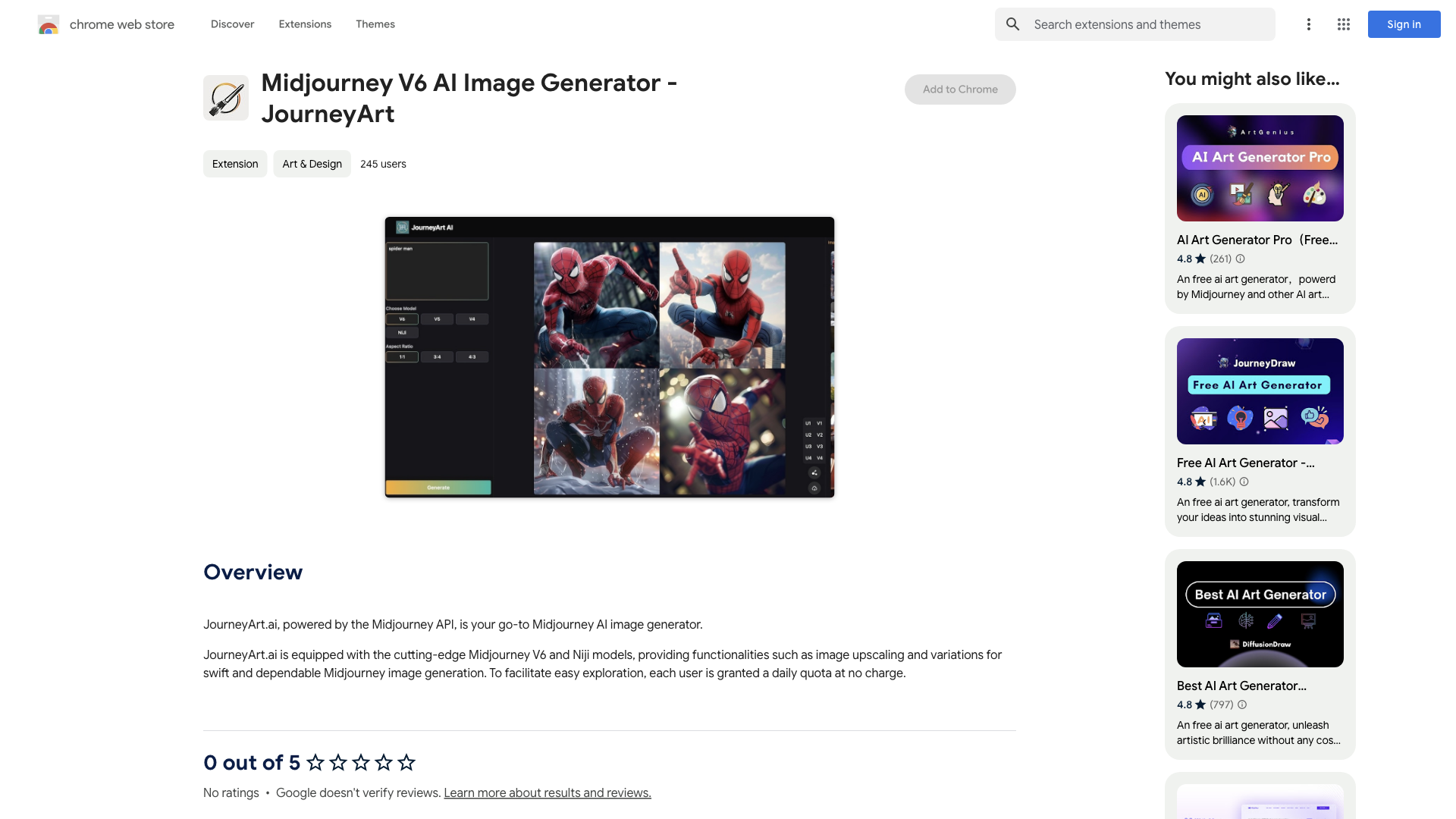Open the Chrome Web Store logo
This screenshot has height=819, width=1456.
49,24
